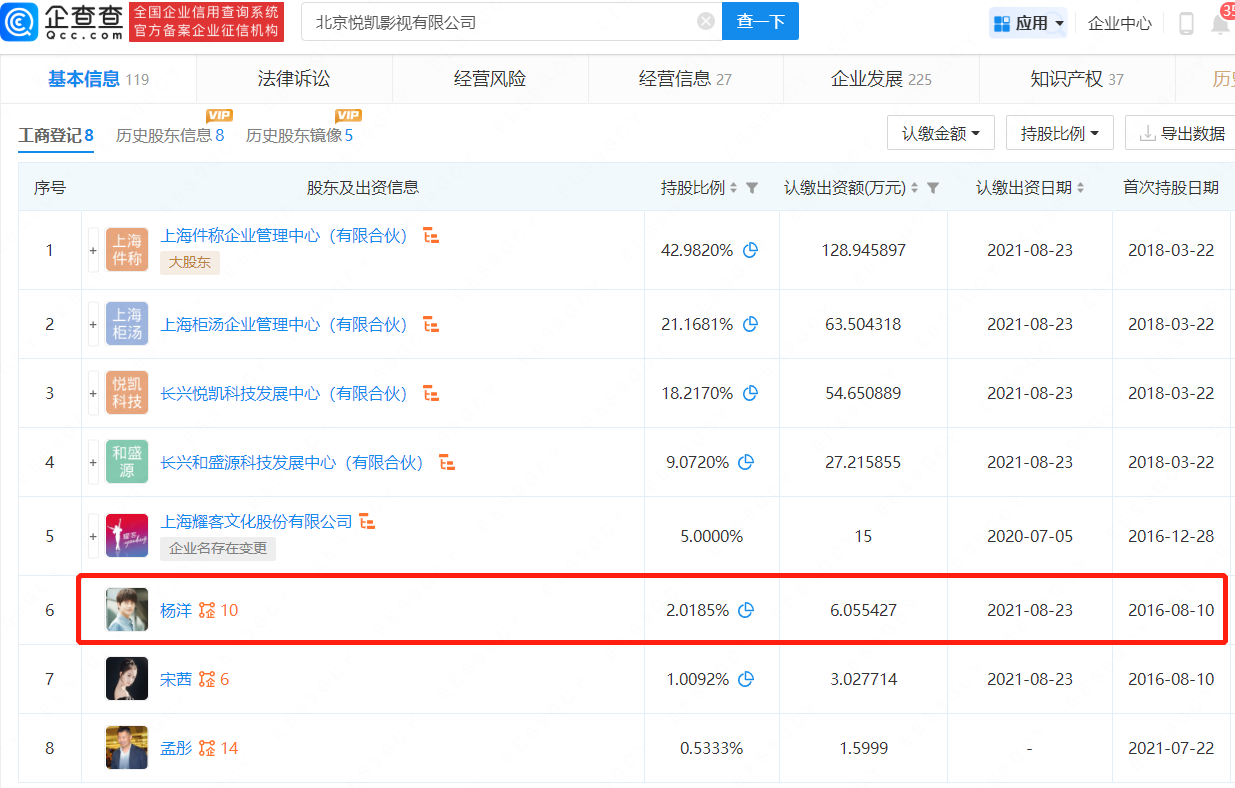Click the 上海柜汤 company logo tile
The width and height of the screenshot is (1235, 788).
coord(127,324)
